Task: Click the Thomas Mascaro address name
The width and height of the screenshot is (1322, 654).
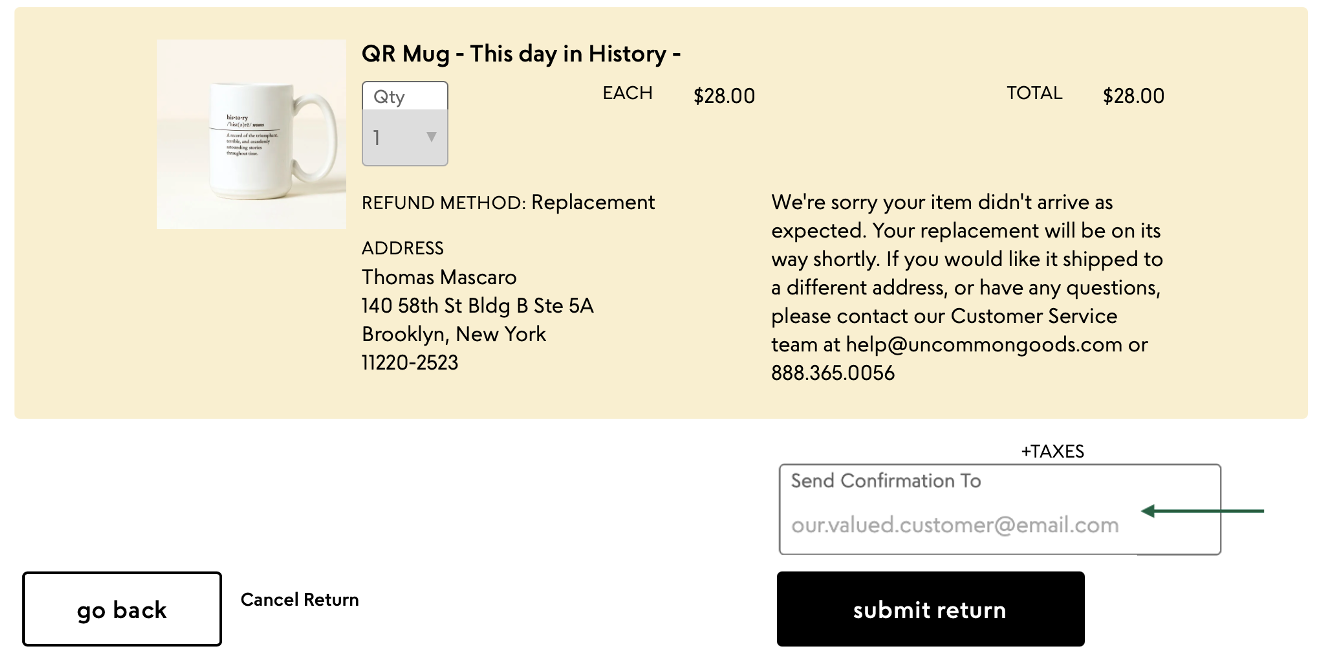Action: pos(439,277)
